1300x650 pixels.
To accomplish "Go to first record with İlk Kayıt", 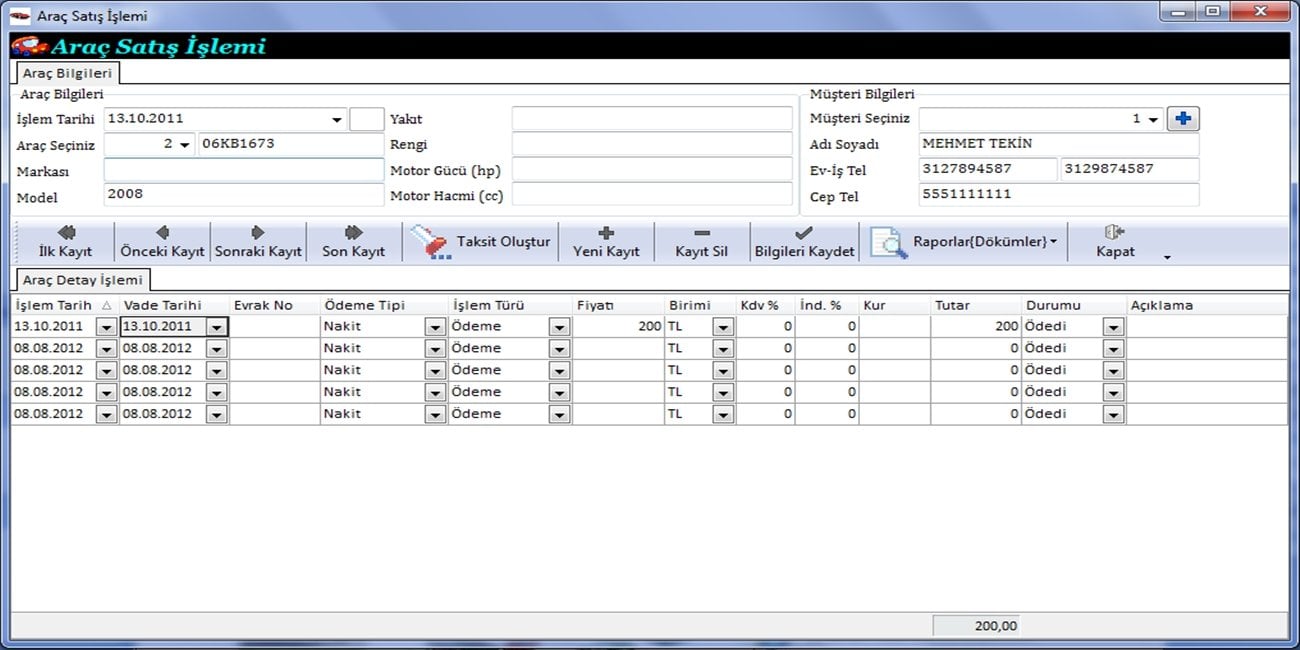I will click(65, 242).
